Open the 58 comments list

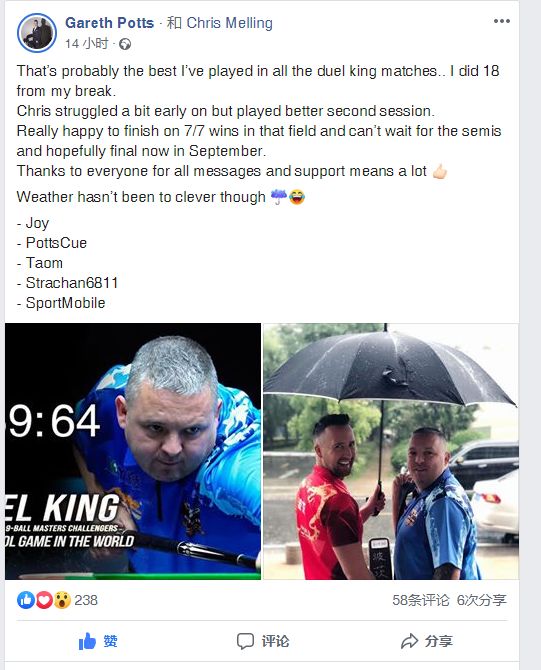(421, 600)
